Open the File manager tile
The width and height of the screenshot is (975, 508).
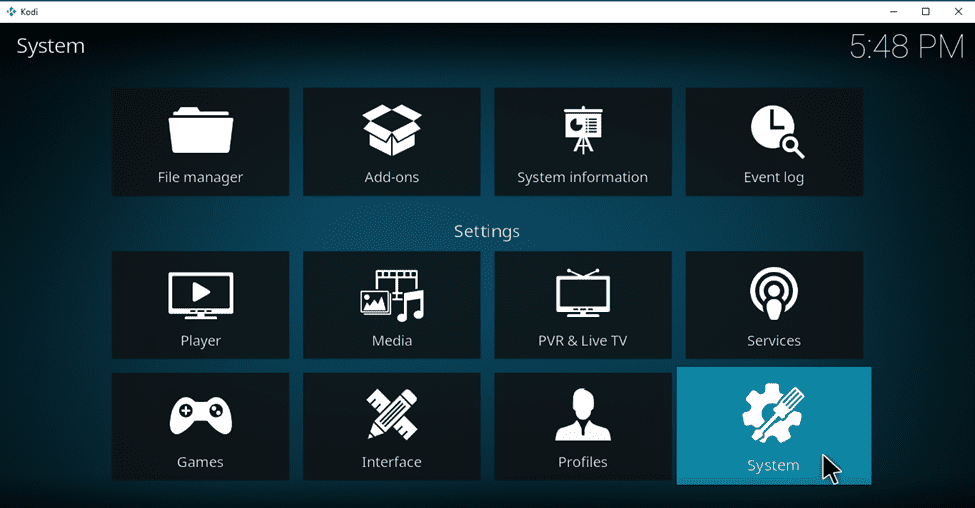200,142
